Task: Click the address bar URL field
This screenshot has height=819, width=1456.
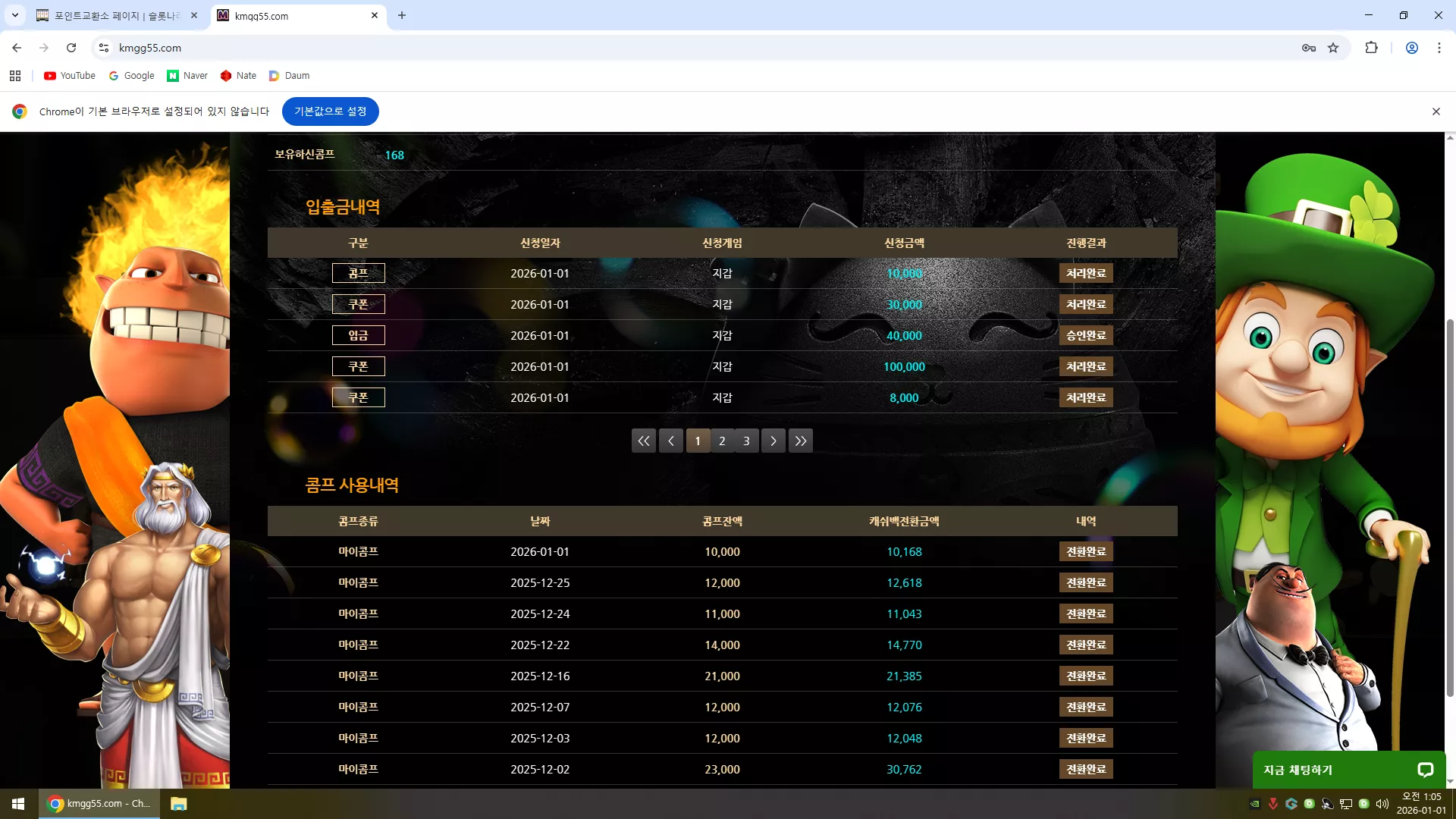Action: [705, 48]
